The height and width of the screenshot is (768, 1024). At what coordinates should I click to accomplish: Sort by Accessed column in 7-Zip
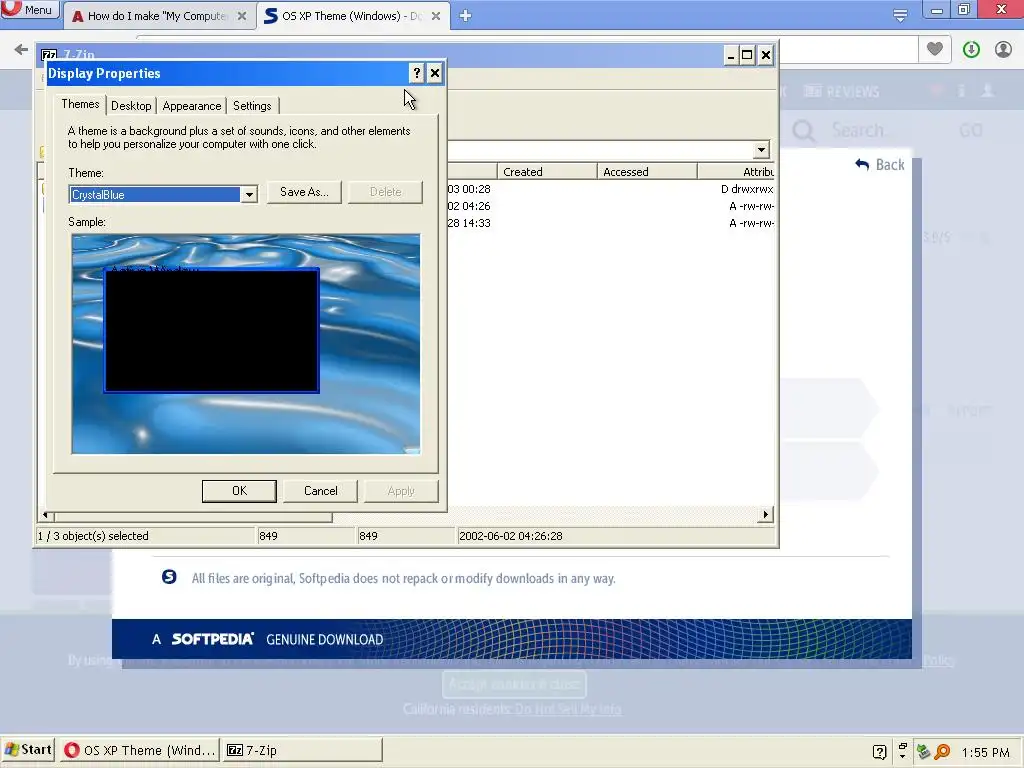(x=647, y=172)
